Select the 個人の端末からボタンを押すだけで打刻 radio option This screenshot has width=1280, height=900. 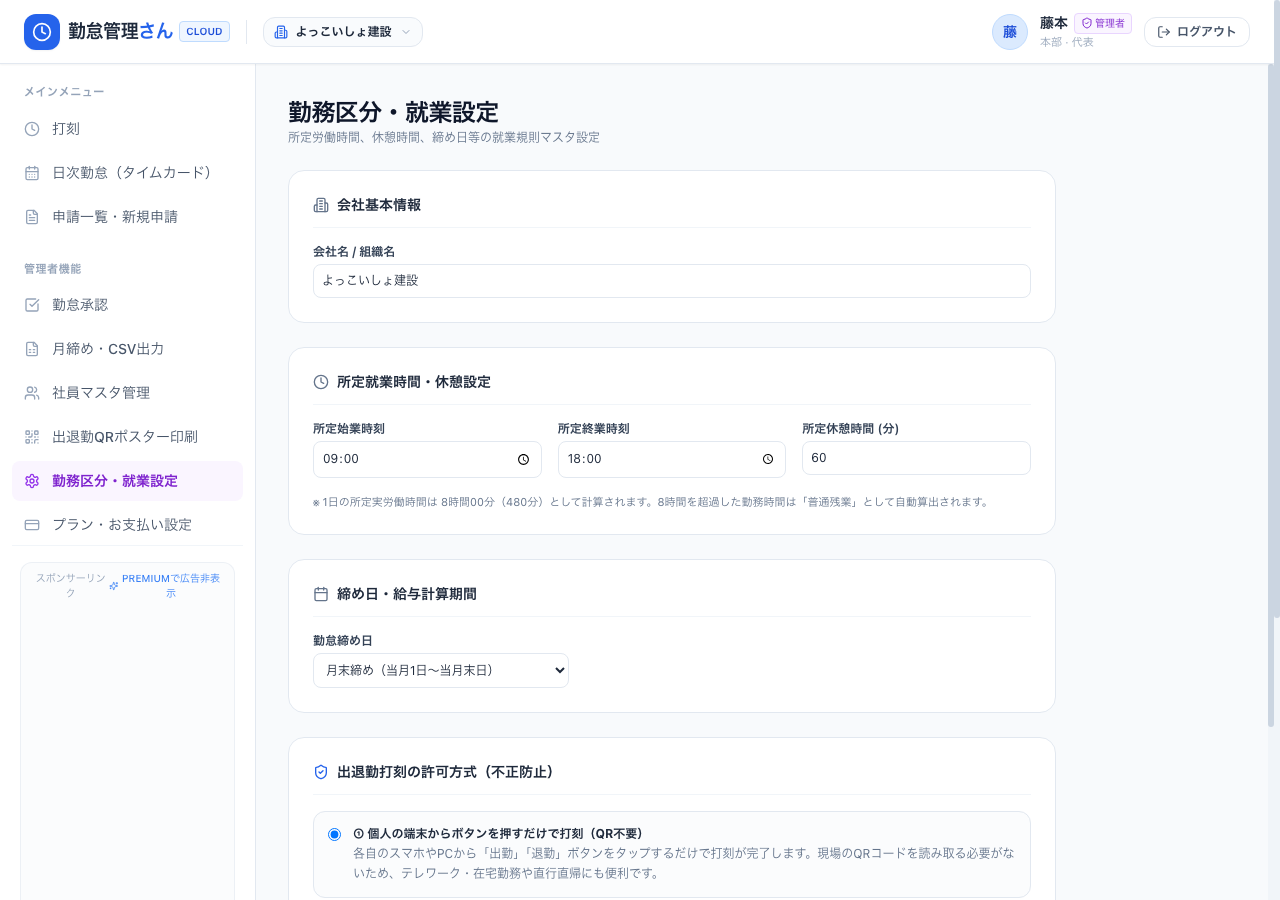point(334,834)
